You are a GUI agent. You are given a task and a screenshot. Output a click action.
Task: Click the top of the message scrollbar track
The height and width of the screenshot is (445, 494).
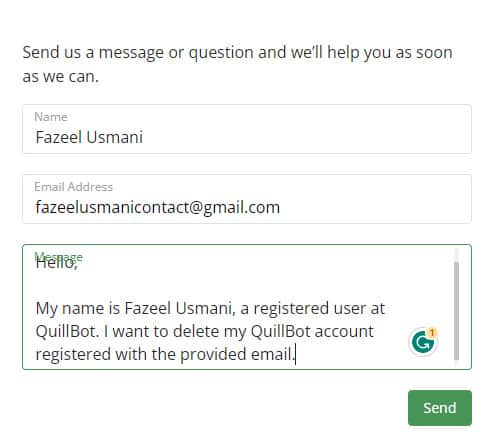(x=456, y=255)
